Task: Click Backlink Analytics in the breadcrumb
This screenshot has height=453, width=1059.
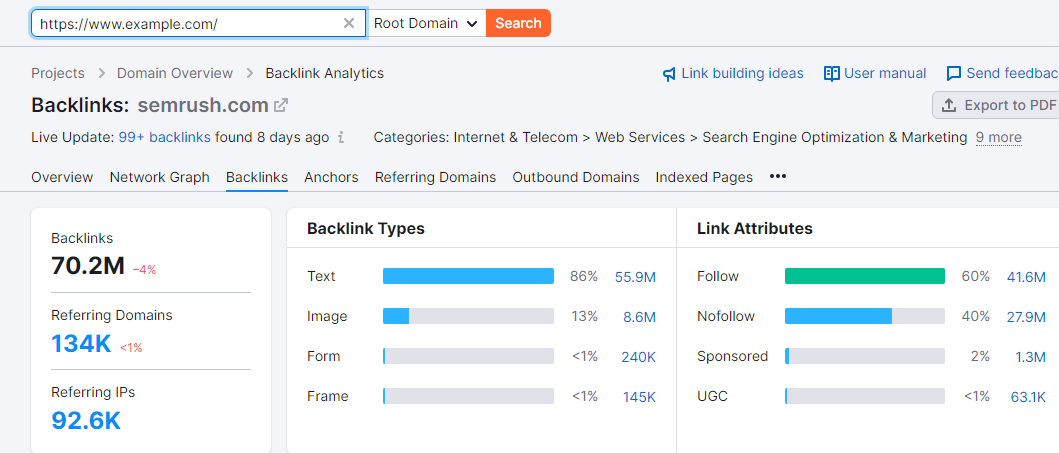Action: 325,73
